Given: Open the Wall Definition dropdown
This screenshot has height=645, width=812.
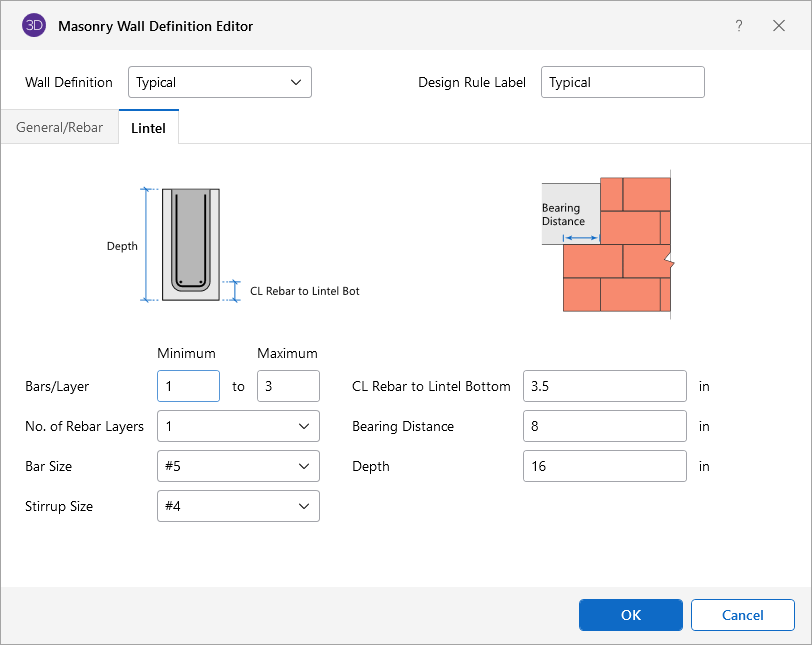Looking at the screenshot, I should pyautogui.click(x=220, y=82).
